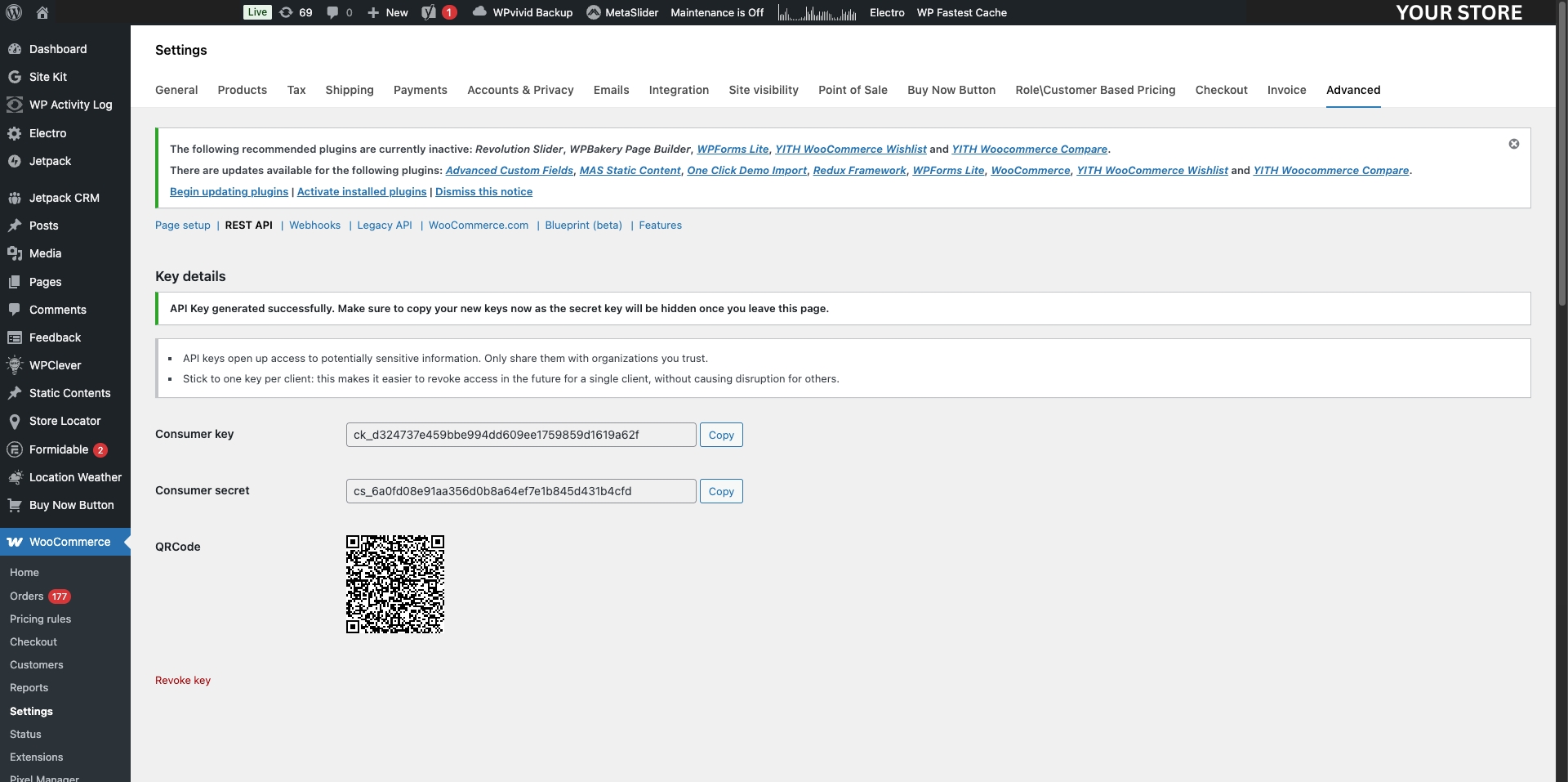
Task: Click Begin updating plugins link
Action: 229,192
